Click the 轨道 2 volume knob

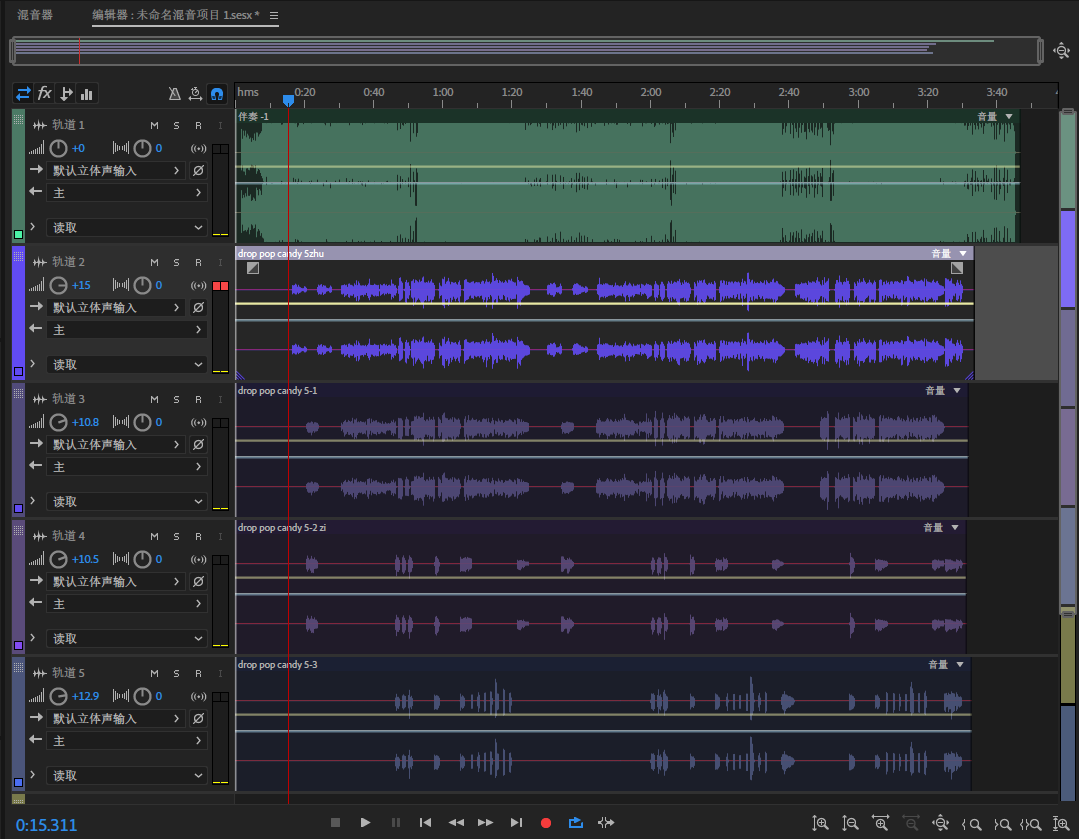[59, 285]
